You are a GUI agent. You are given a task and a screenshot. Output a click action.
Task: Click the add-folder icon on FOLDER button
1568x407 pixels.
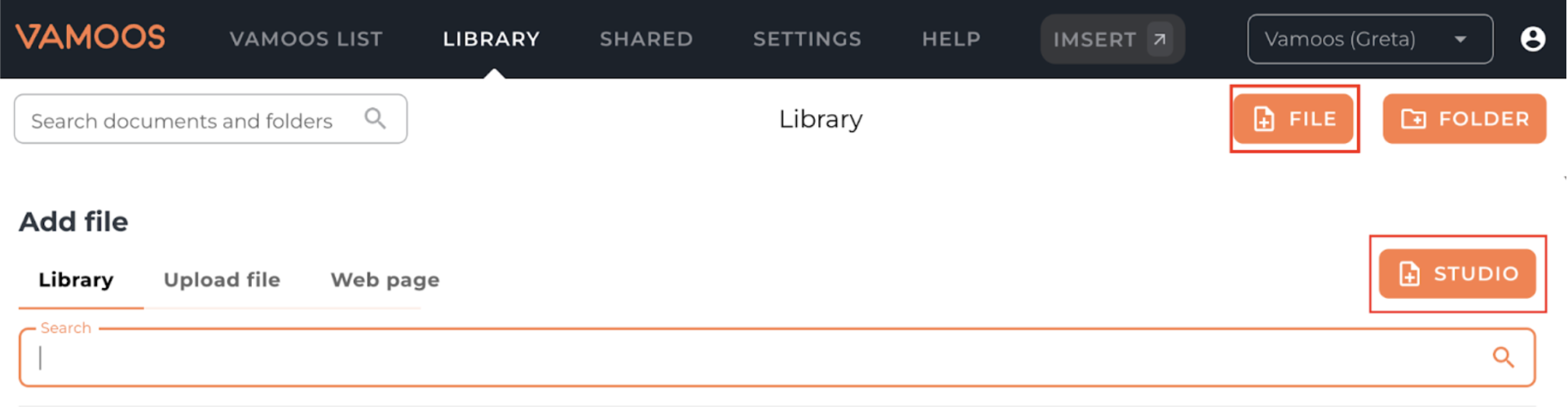1413,119
